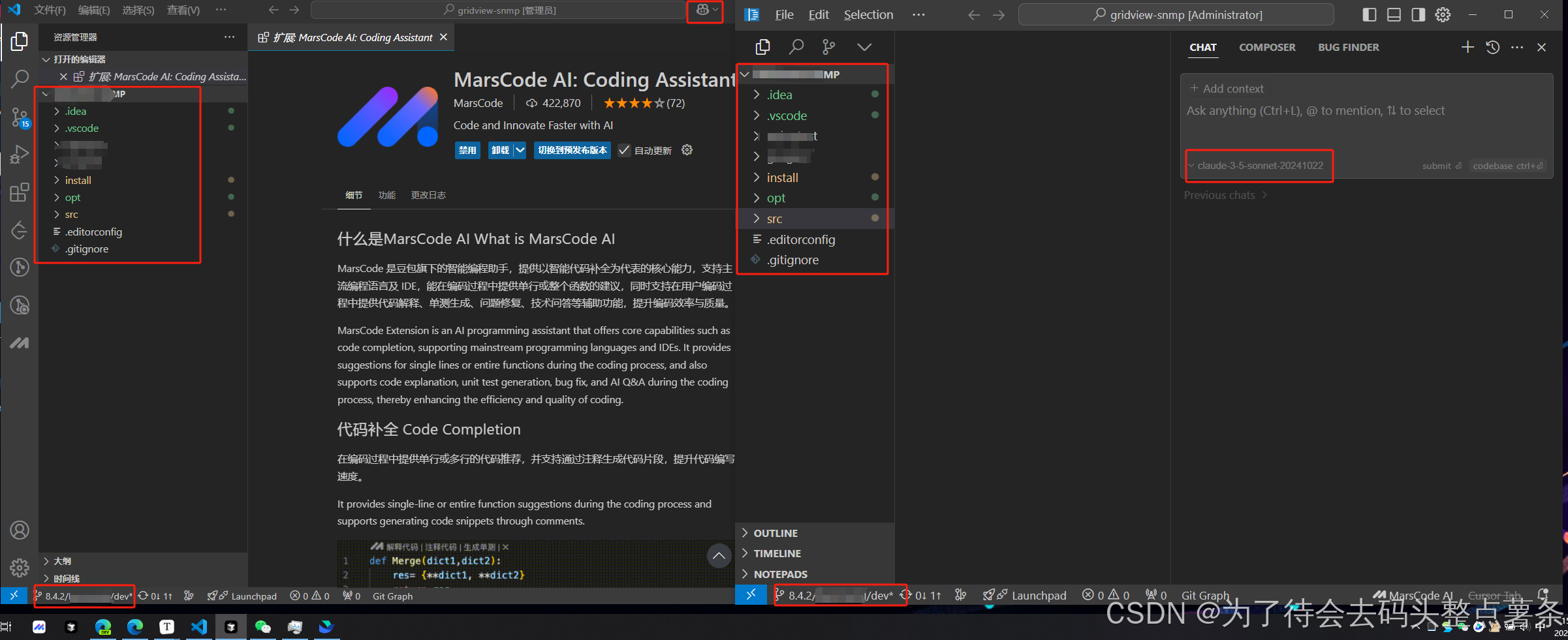Image resolution: width=1568 pixels, height=640 pixels.
Task: Toggle 自动更新 auto update checkbox
Action: coord(624,150)
